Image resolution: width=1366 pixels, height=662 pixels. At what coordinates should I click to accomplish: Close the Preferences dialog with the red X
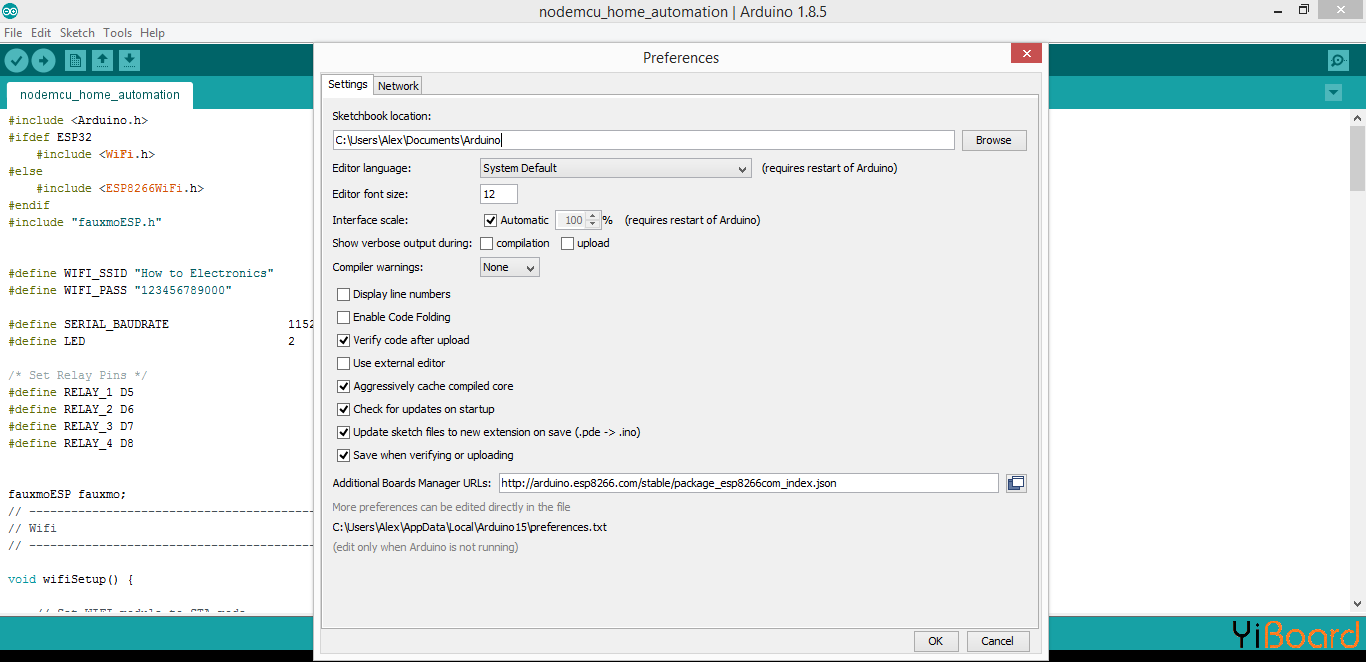pyautogui.click(x=1027, y=54)
